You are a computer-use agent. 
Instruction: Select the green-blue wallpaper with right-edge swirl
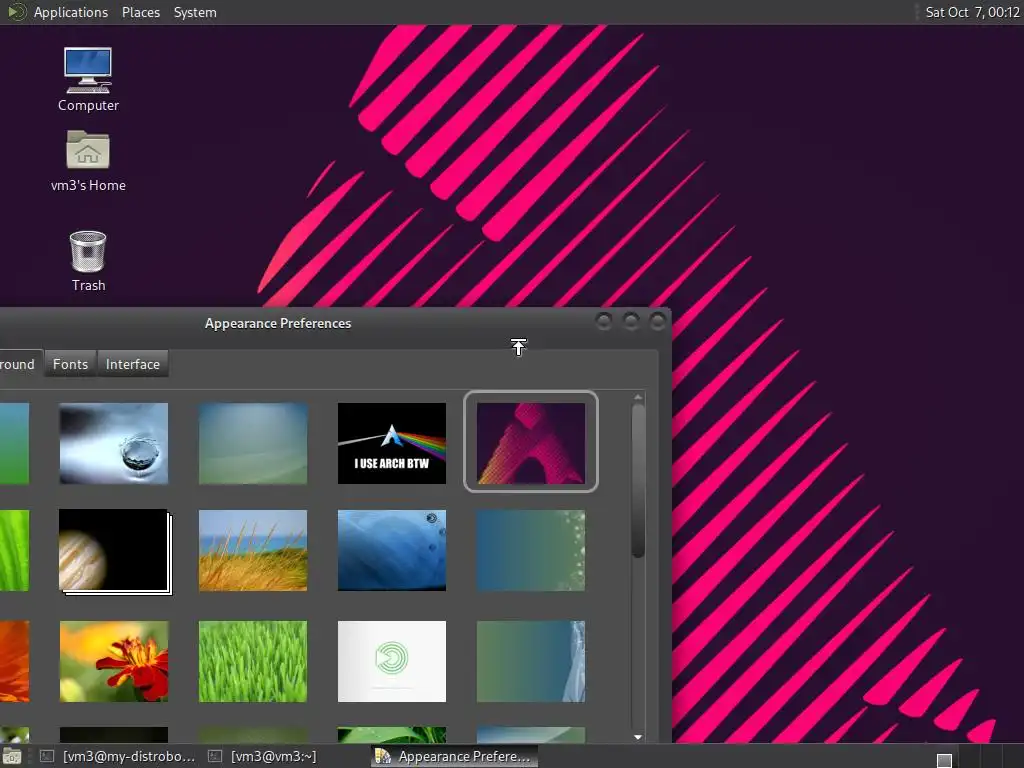pos(531,662)
